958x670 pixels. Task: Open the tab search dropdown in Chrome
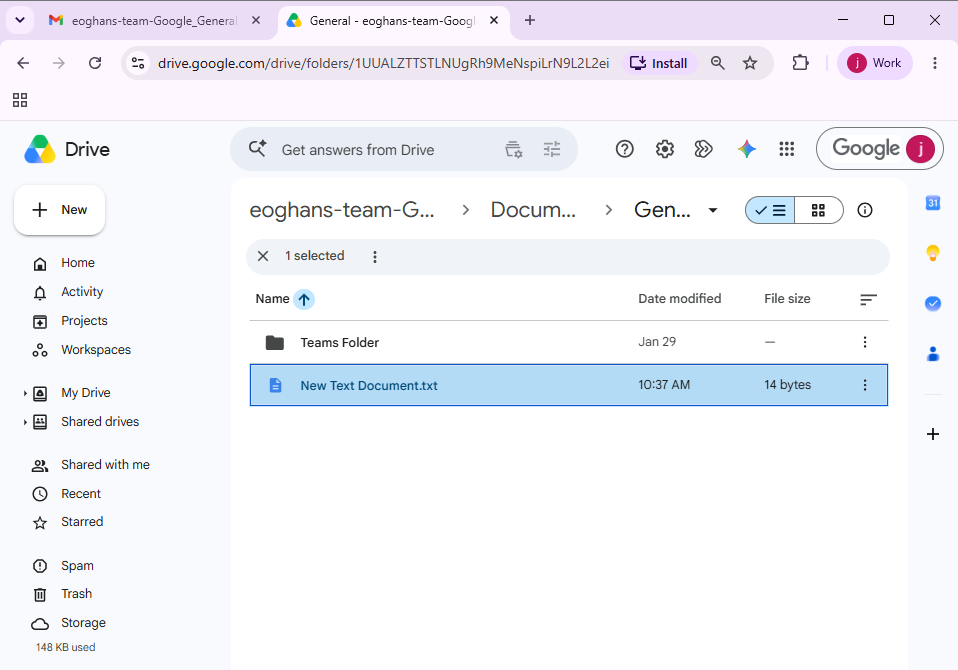[x=20, y=20]
